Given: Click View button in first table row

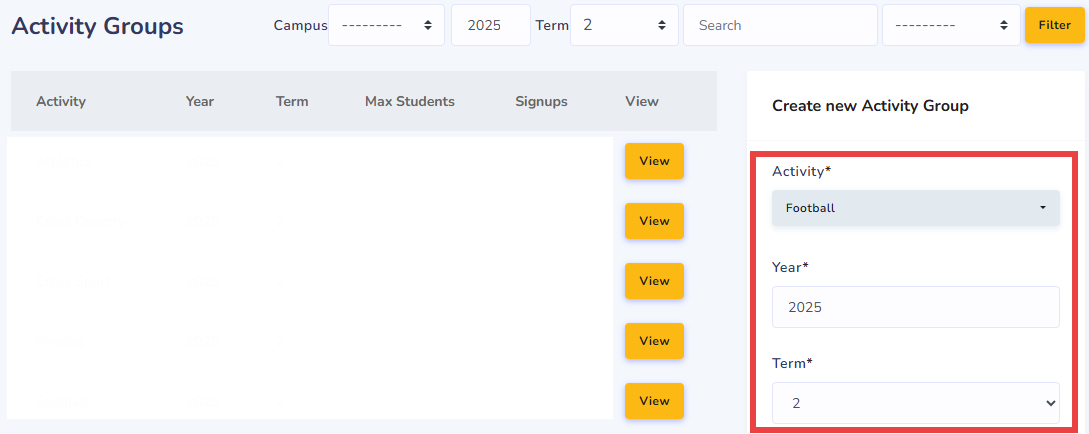Looking at the screenshot, I should tap(654, 161).
